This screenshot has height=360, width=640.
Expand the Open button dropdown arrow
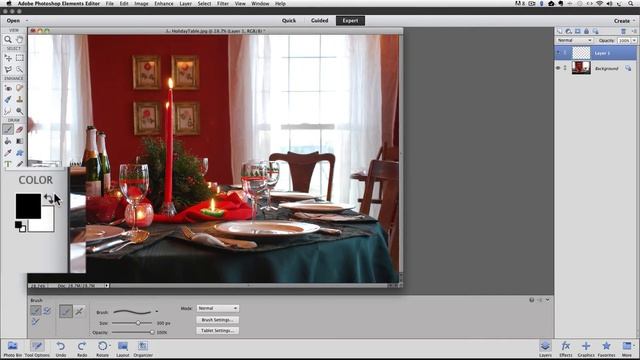pyautogui.click(x=27, y=20)
